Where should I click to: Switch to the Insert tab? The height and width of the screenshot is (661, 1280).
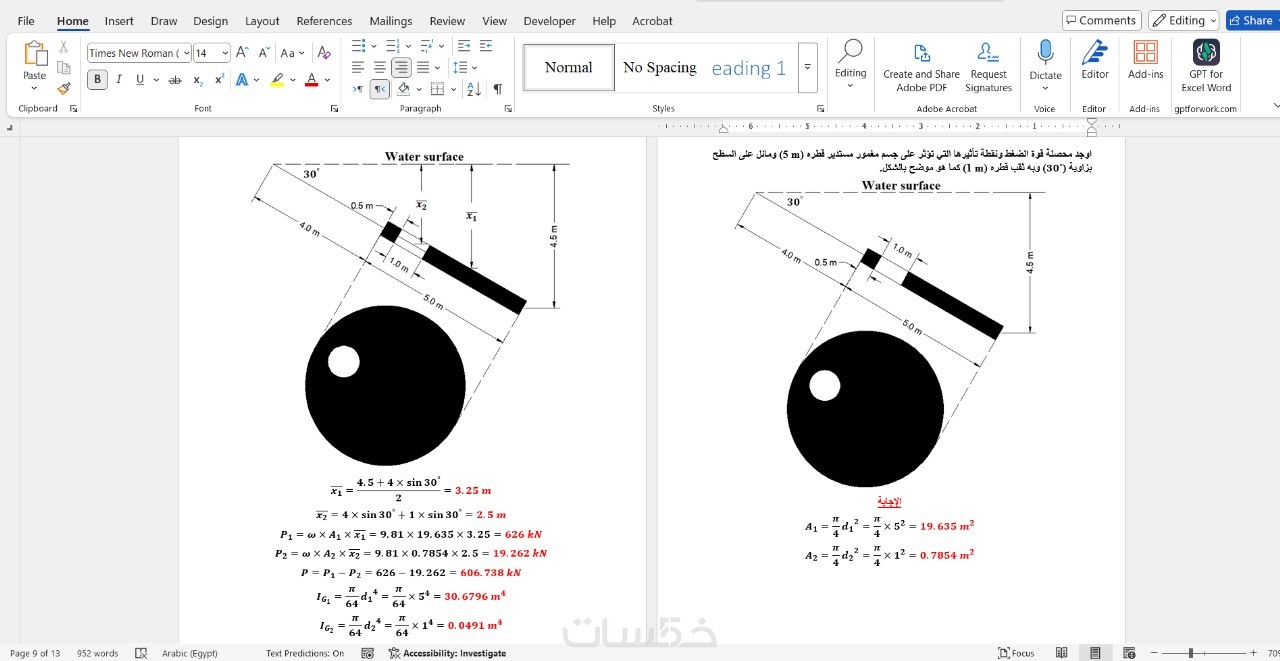(x=119, y=21)
